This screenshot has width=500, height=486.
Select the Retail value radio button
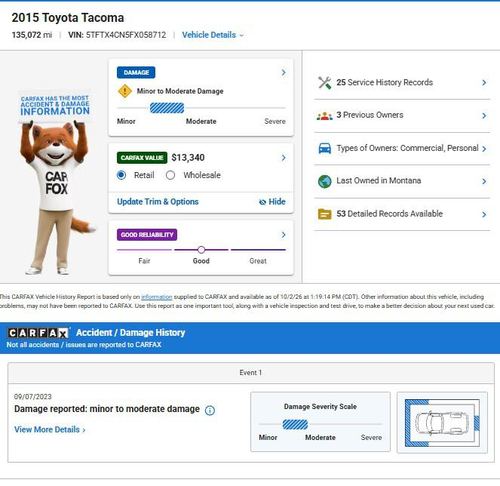tap(121, 175)
